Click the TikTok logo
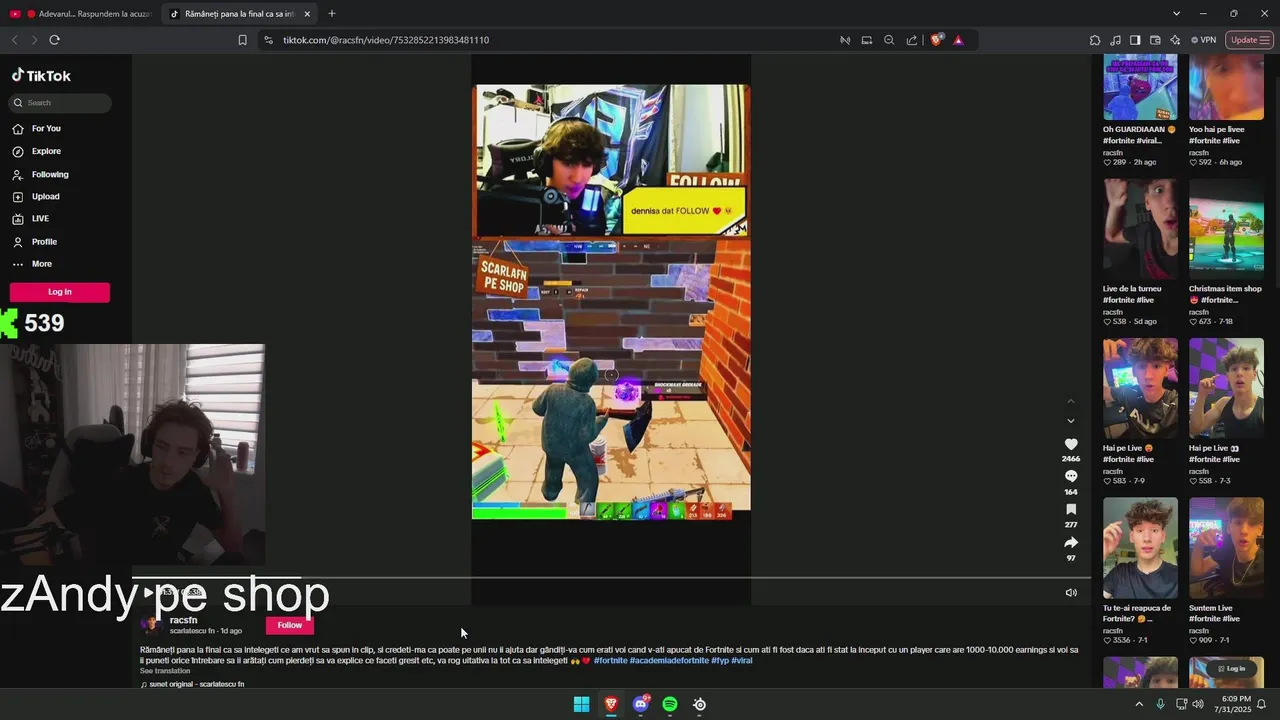 [x=41, y=76]
